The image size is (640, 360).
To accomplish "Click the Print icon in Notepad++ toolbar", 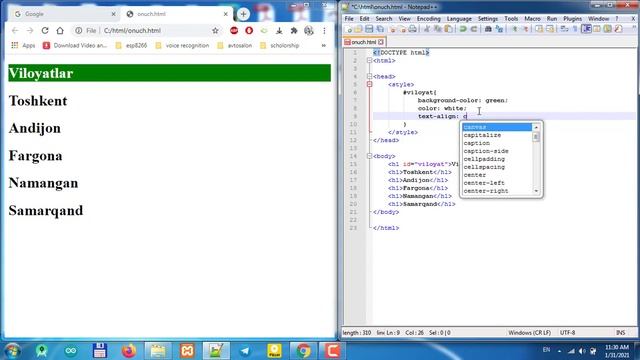I will (413, 29).
